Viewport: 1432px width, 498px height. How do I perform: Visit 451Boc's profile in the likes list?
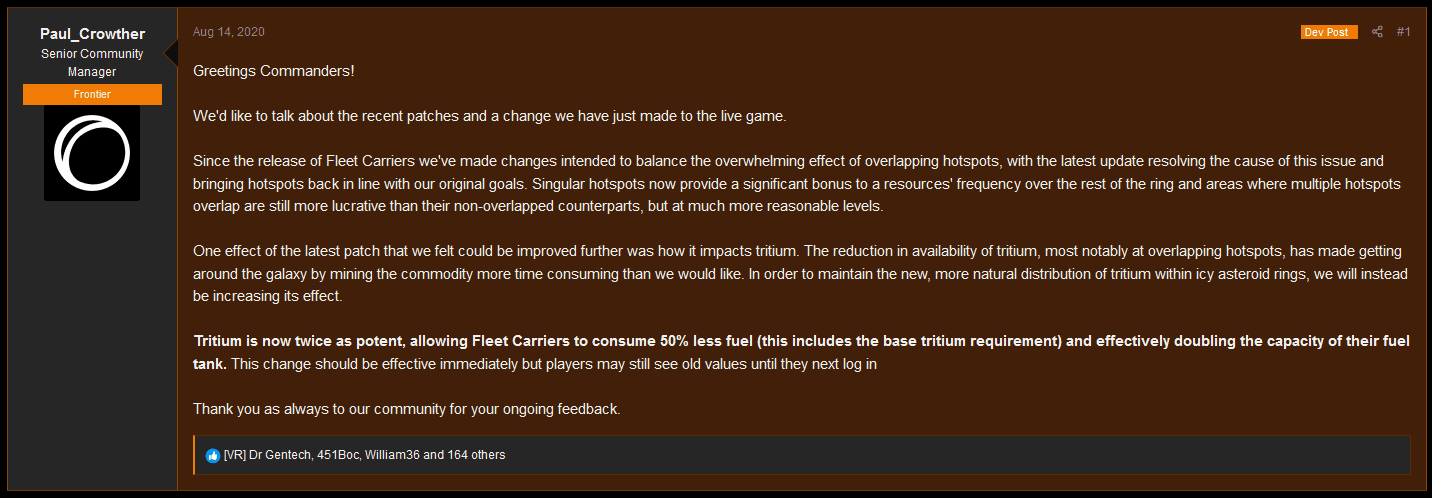pyautogui.click(x=337, y=455)
